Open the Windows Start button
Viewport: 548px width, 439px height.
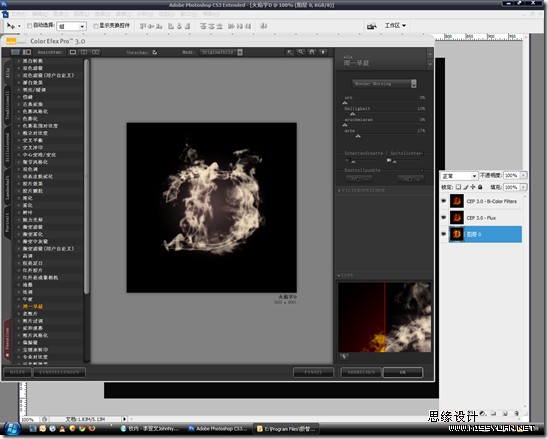click(x=12, y=429)
